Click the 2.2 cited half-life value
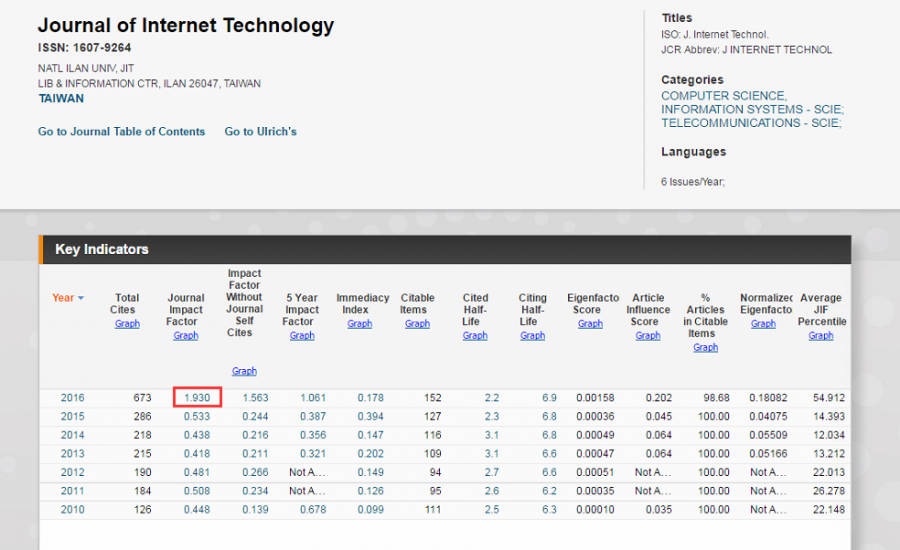The image size is (900, 550). (491, 397)
